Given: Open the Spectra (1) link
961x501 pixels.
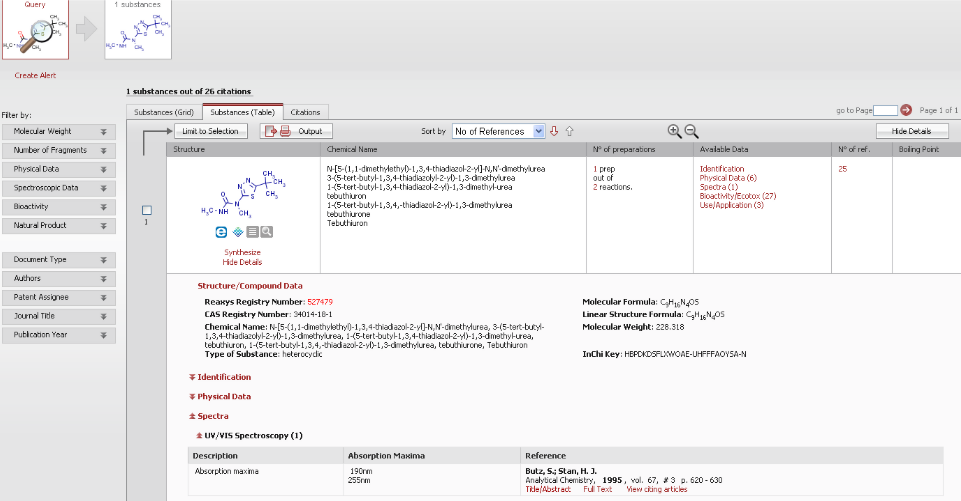Looking at the screenshot, I should [719, 187].
